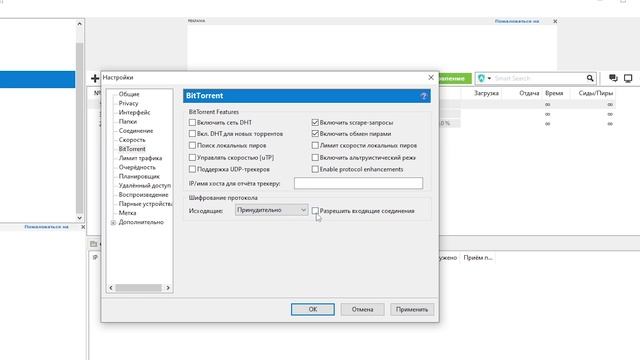
Task: Enable UDP tracker support checkbox
Action: [192, 169]
